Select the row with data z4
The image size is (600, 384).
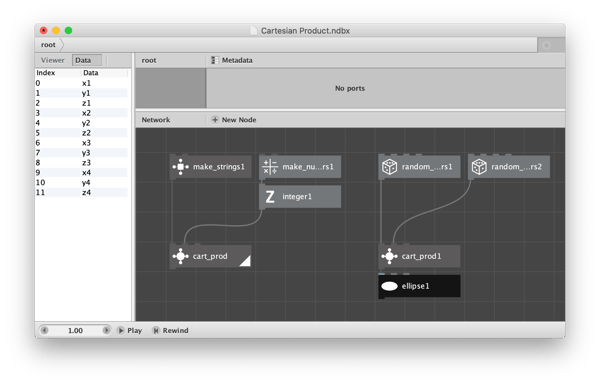tap(82, 192)
